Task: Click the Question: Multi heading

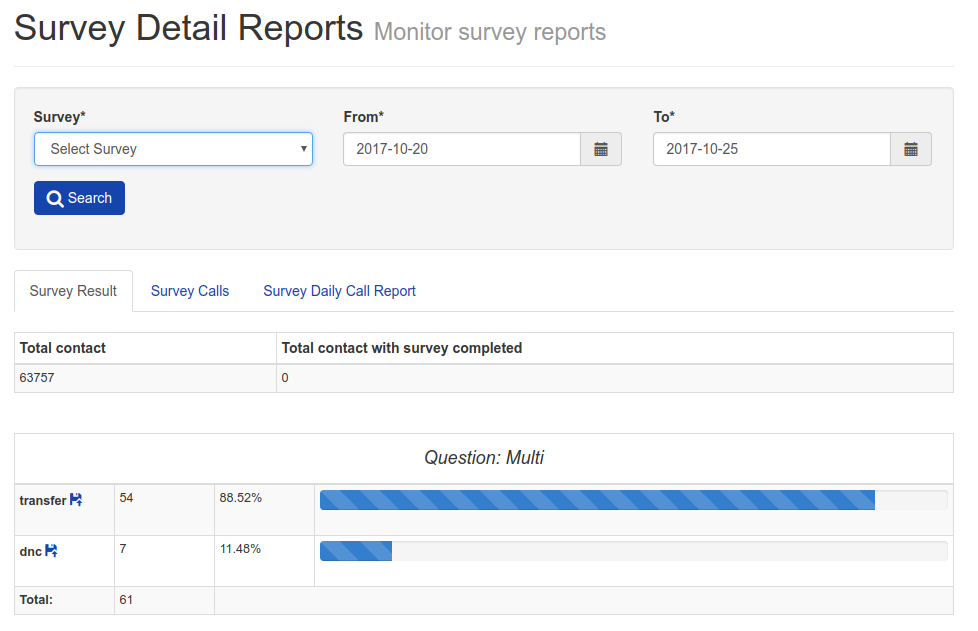Action: tap(483, 458)
